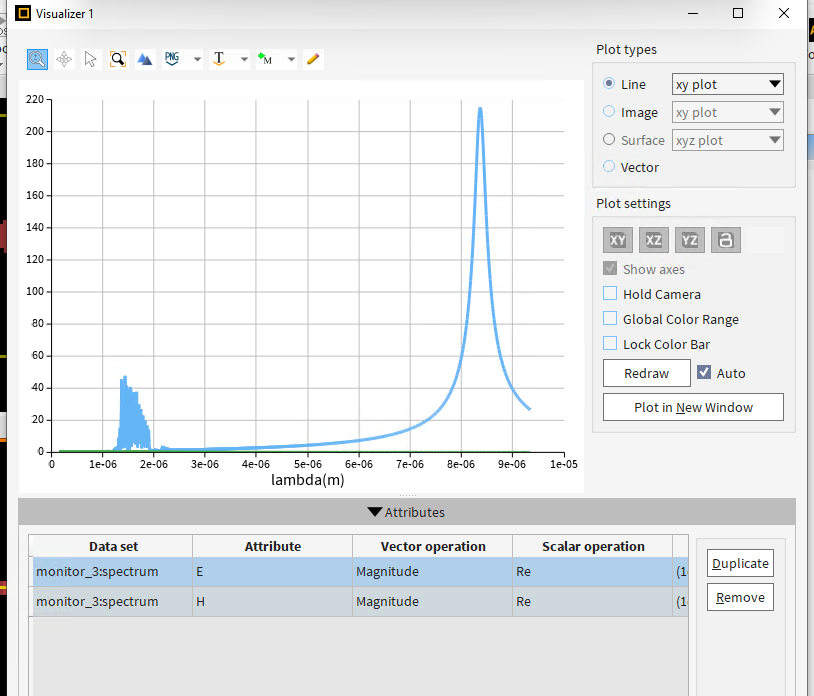Check the Global Color Range option
The height and width of the screenshot is (696, 814).
pos(610,319)
